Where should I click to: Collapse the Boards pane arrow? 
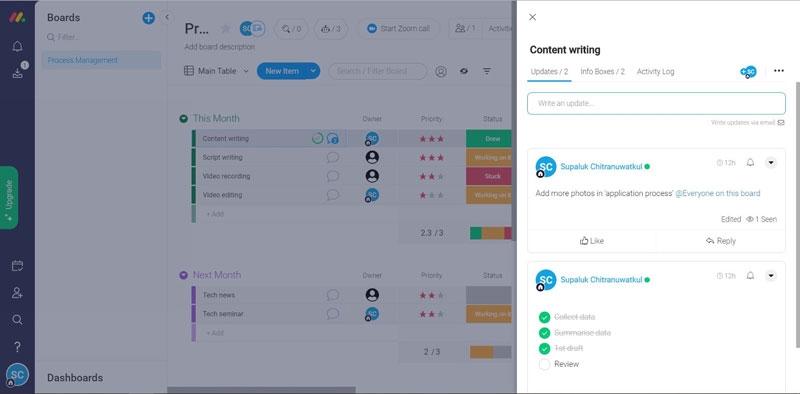click(x=166, y=17)
